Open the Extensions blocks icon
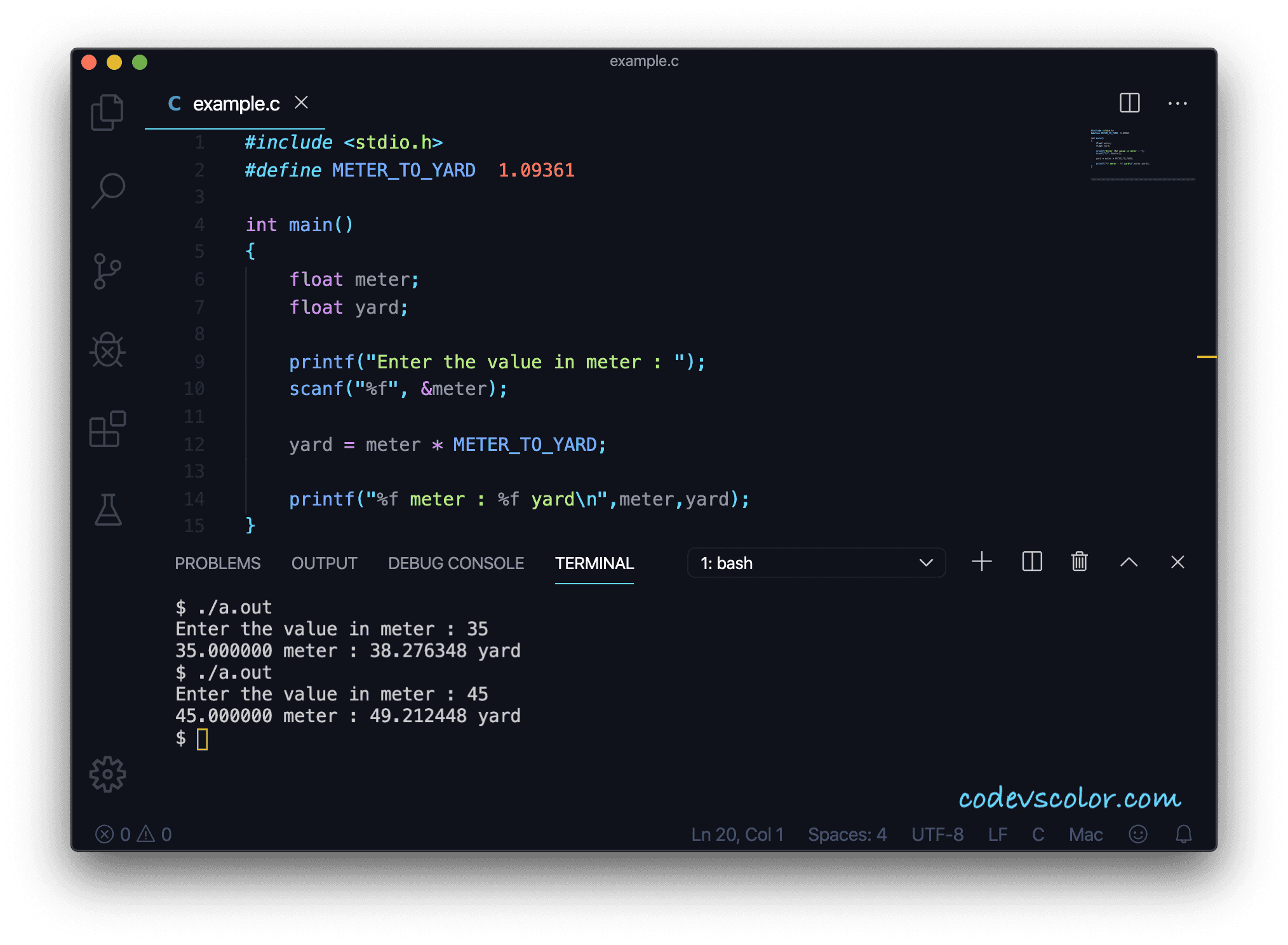1288x945 pixels. tap(107, 429)
